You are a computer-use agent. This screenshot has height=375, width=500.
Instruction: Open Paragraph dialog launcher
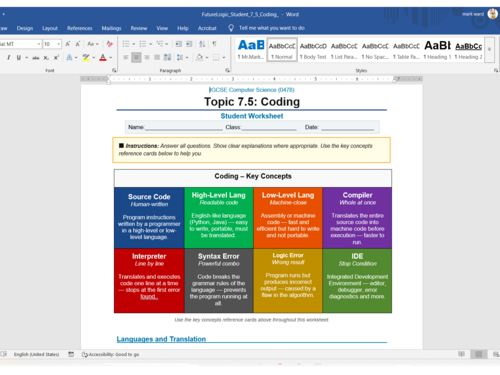[227, 70]
